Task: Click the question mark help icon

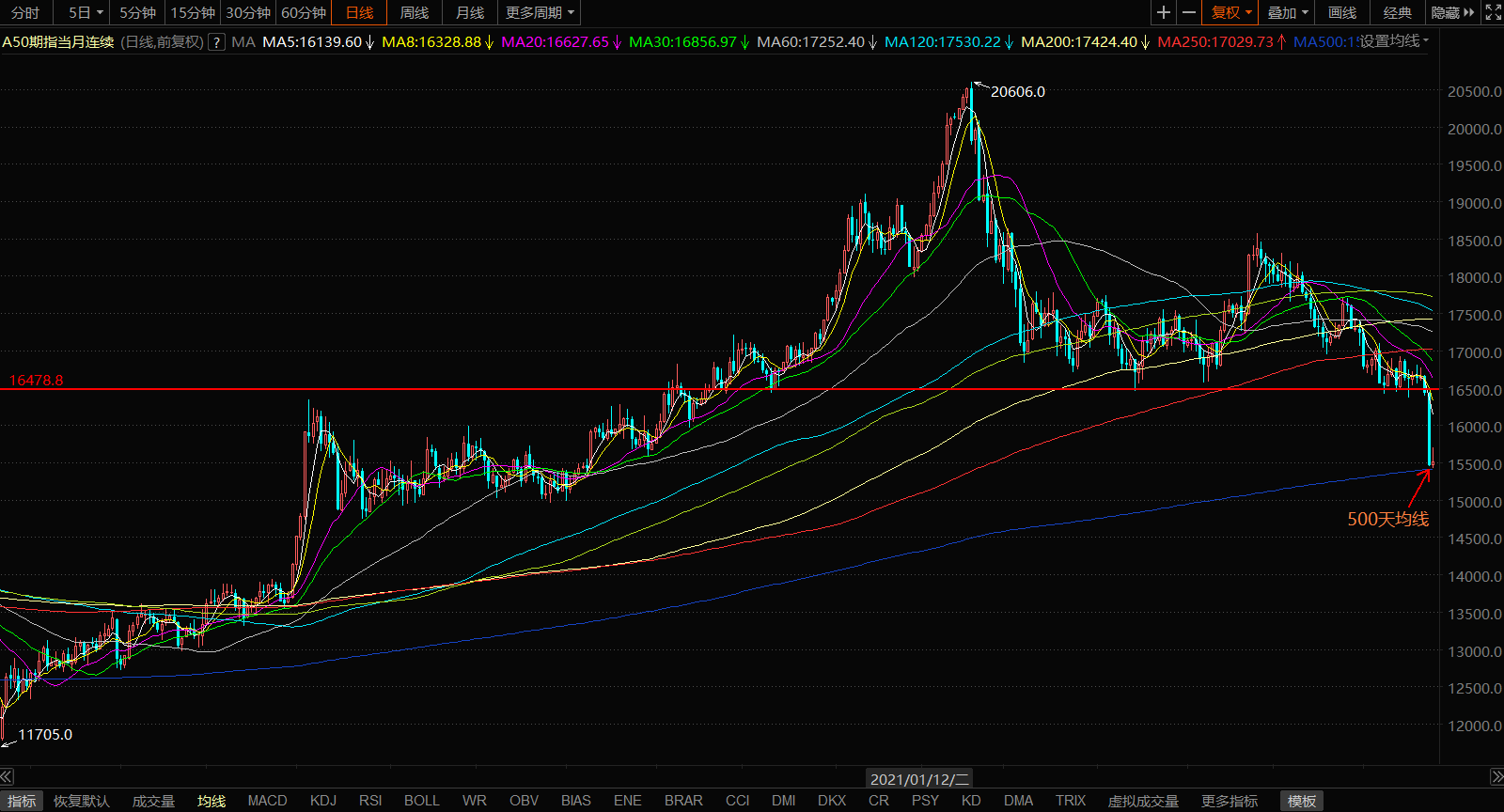Action: (216, 42)
